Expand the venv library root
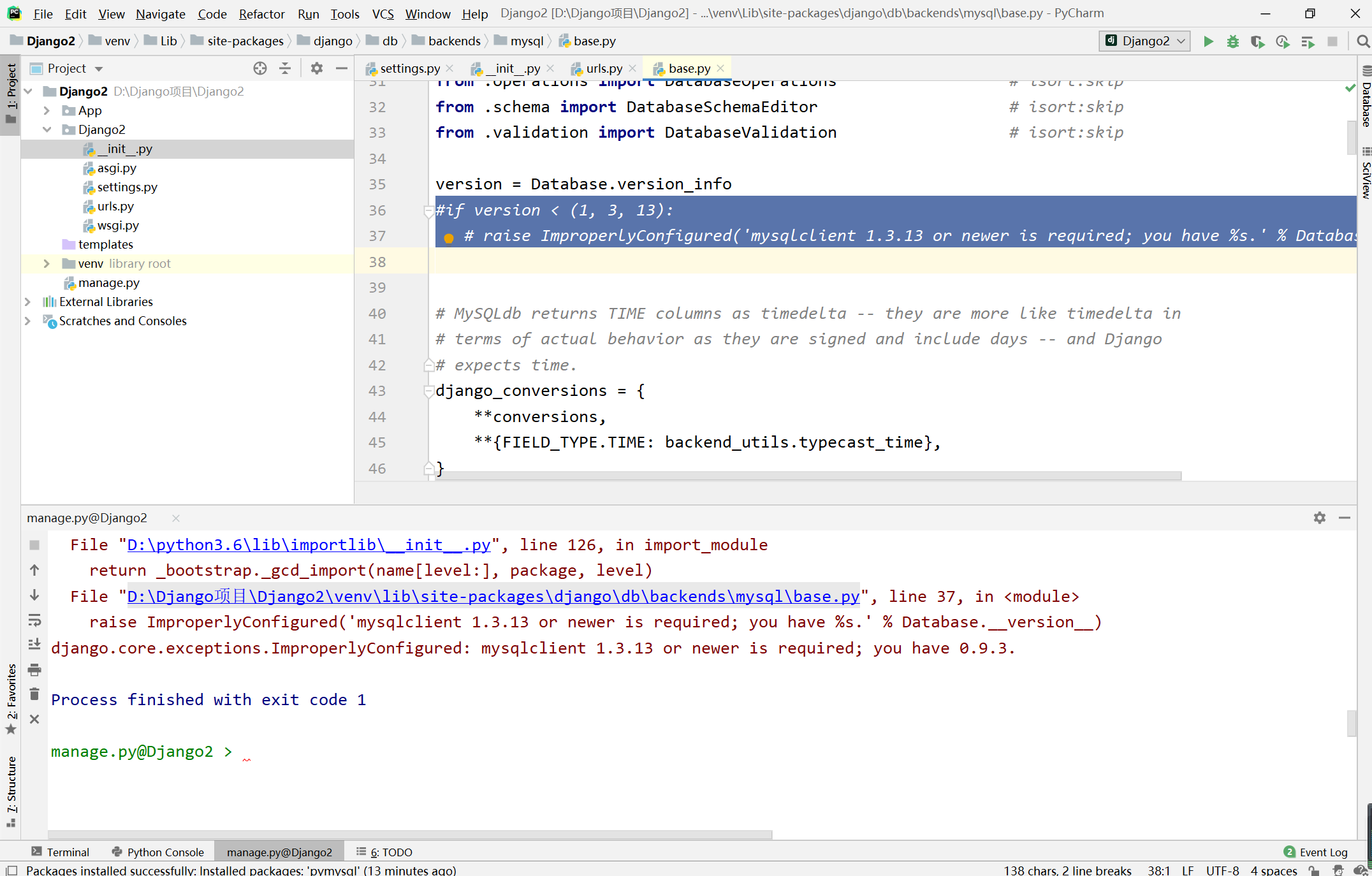This screenshot has width=1372, height=876. coord(47,264)
